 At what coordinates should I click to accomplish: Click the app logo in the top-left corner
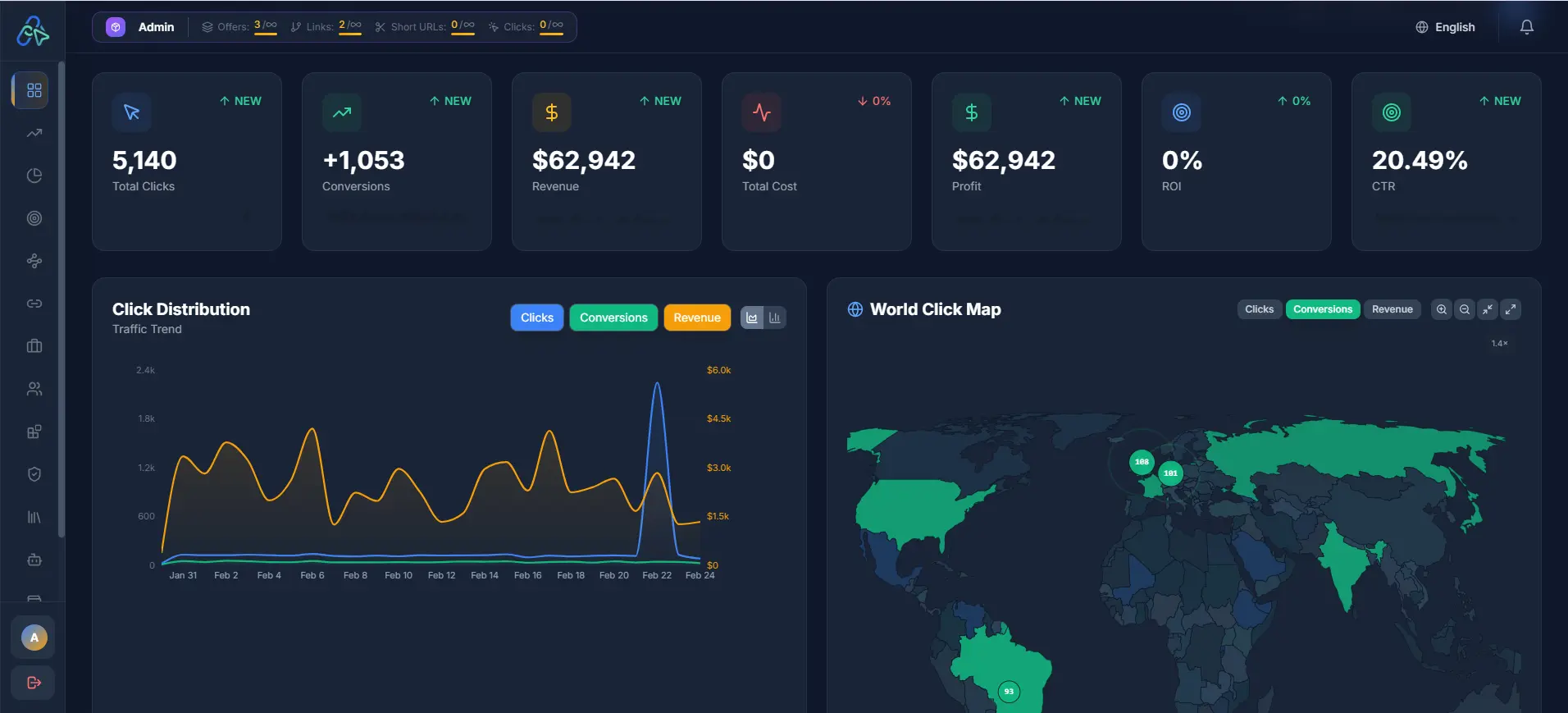33,31
